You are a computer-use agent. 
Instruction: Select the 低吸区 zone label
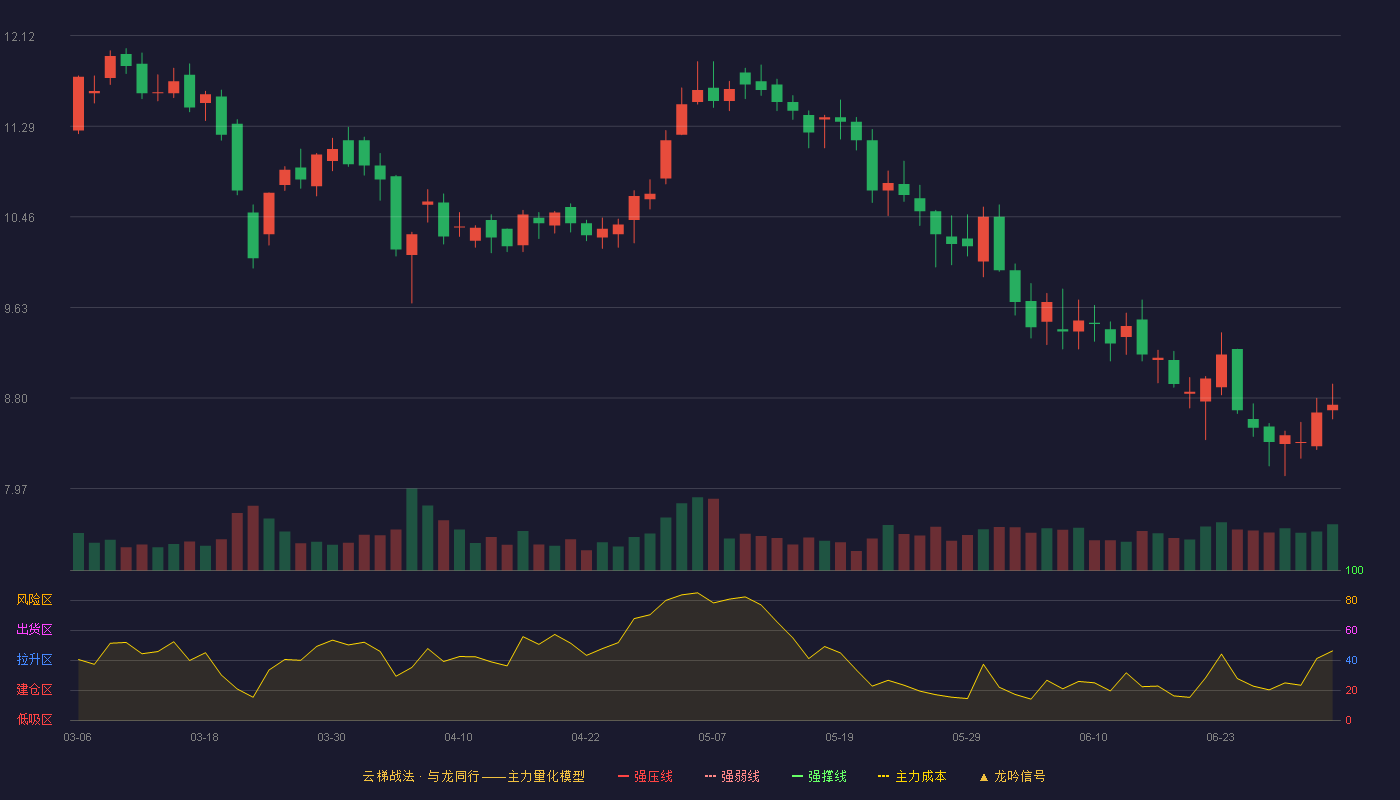(x=34, y=719)
